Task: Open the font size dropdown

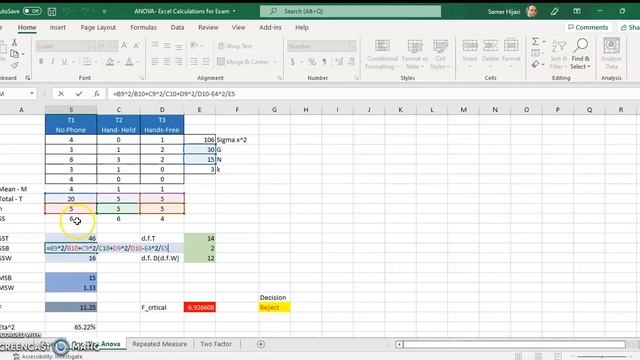Action: (114, 46)
